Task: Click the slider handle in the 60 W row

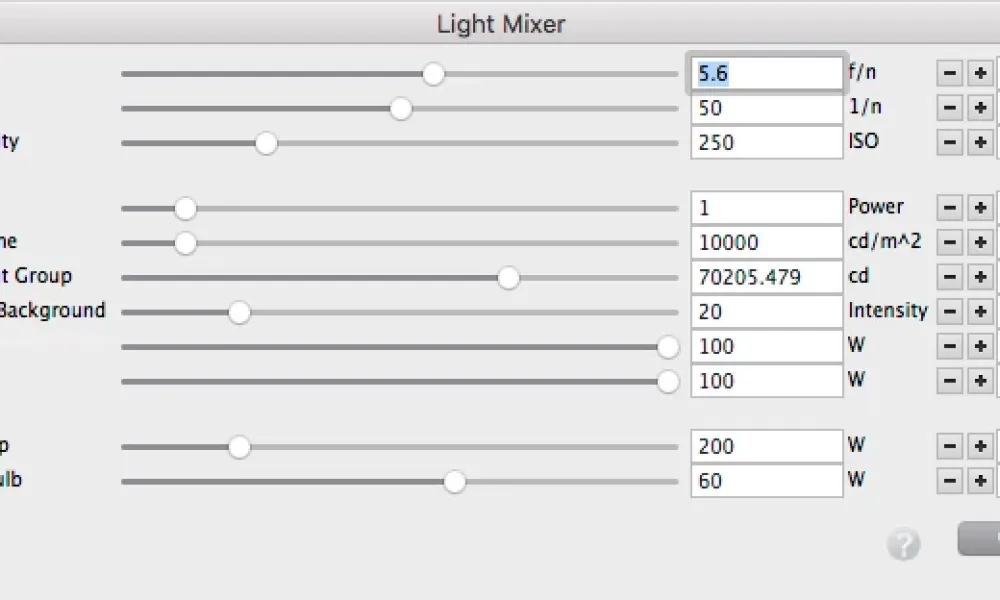Action: [x=455, y=482]
